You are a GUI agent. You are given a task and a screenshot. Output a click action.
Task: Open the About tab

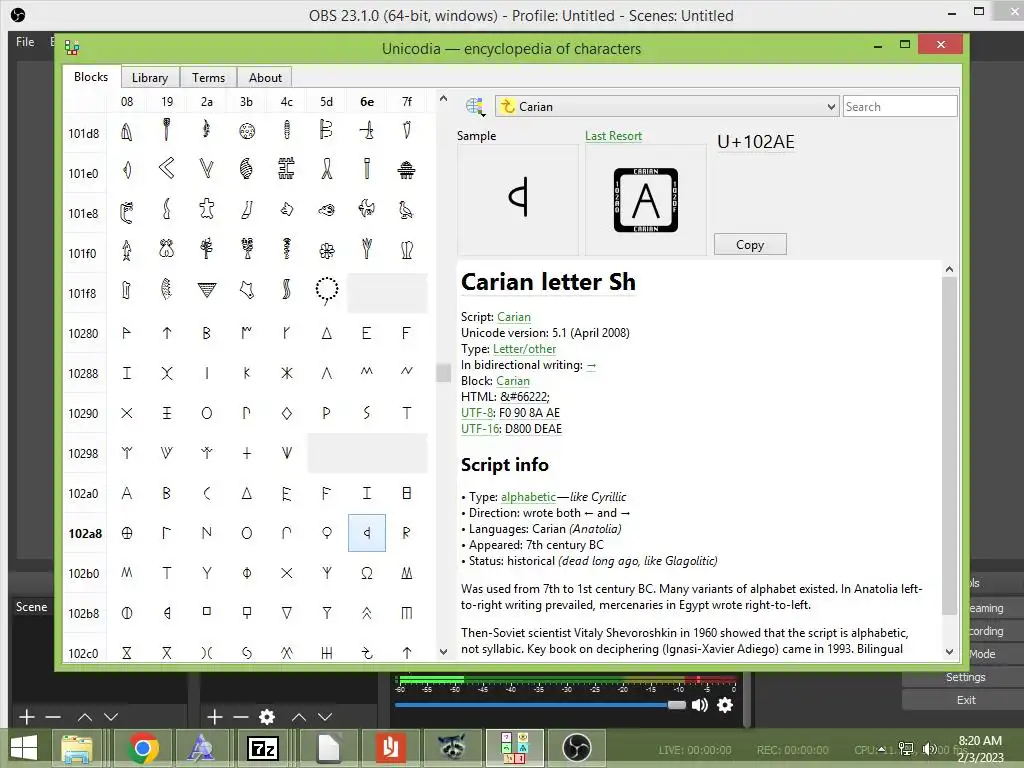click(x=265, y=78)
